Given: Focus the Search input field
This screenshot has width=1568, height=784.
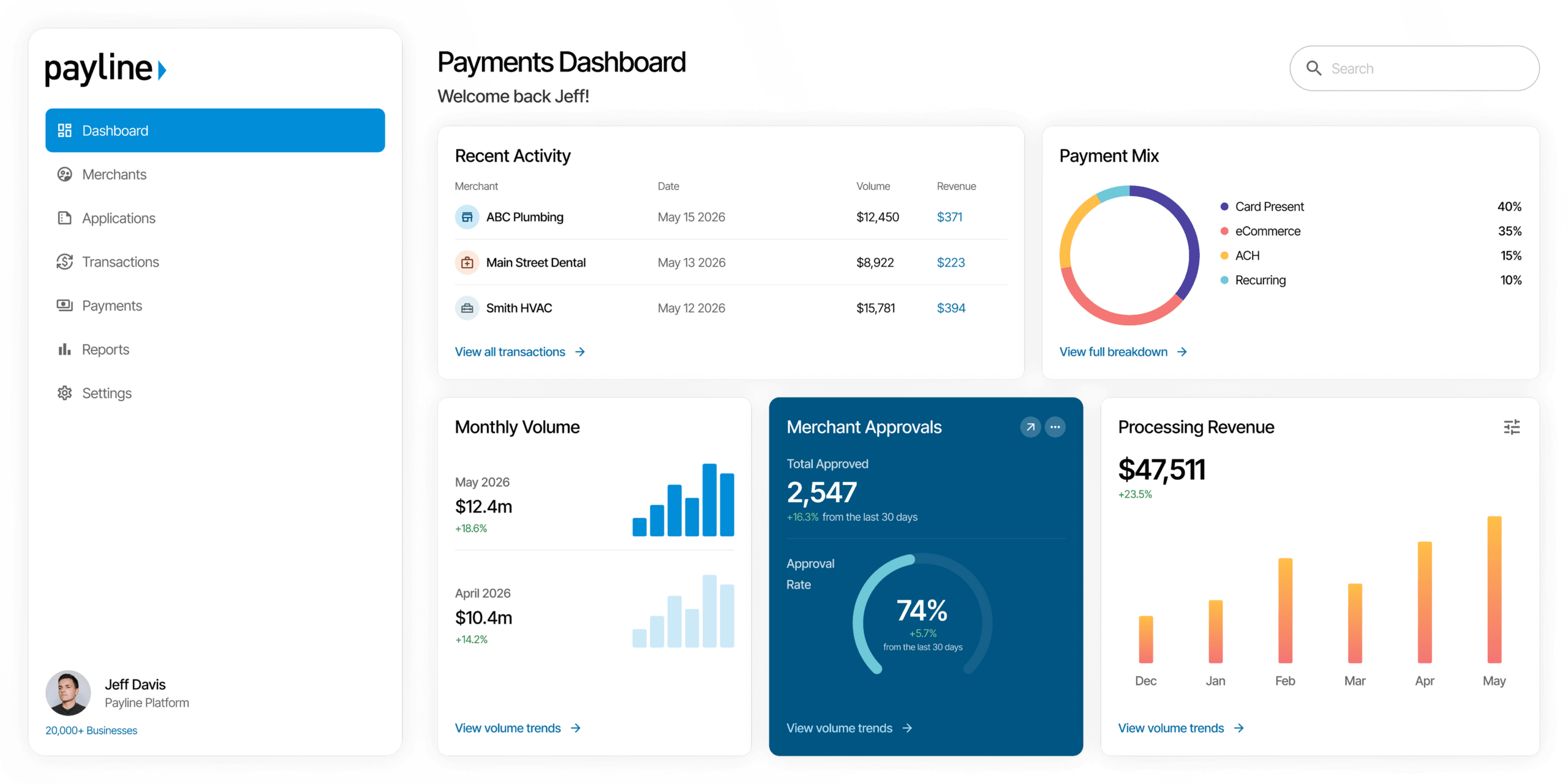Looking at the screenshot, I should [1414, 68].
